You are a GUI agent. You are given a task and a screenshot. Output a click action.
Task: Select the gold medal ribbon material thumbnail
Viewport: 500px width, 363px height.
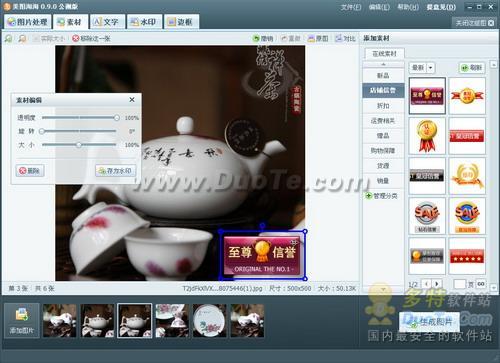pos(427,136)
